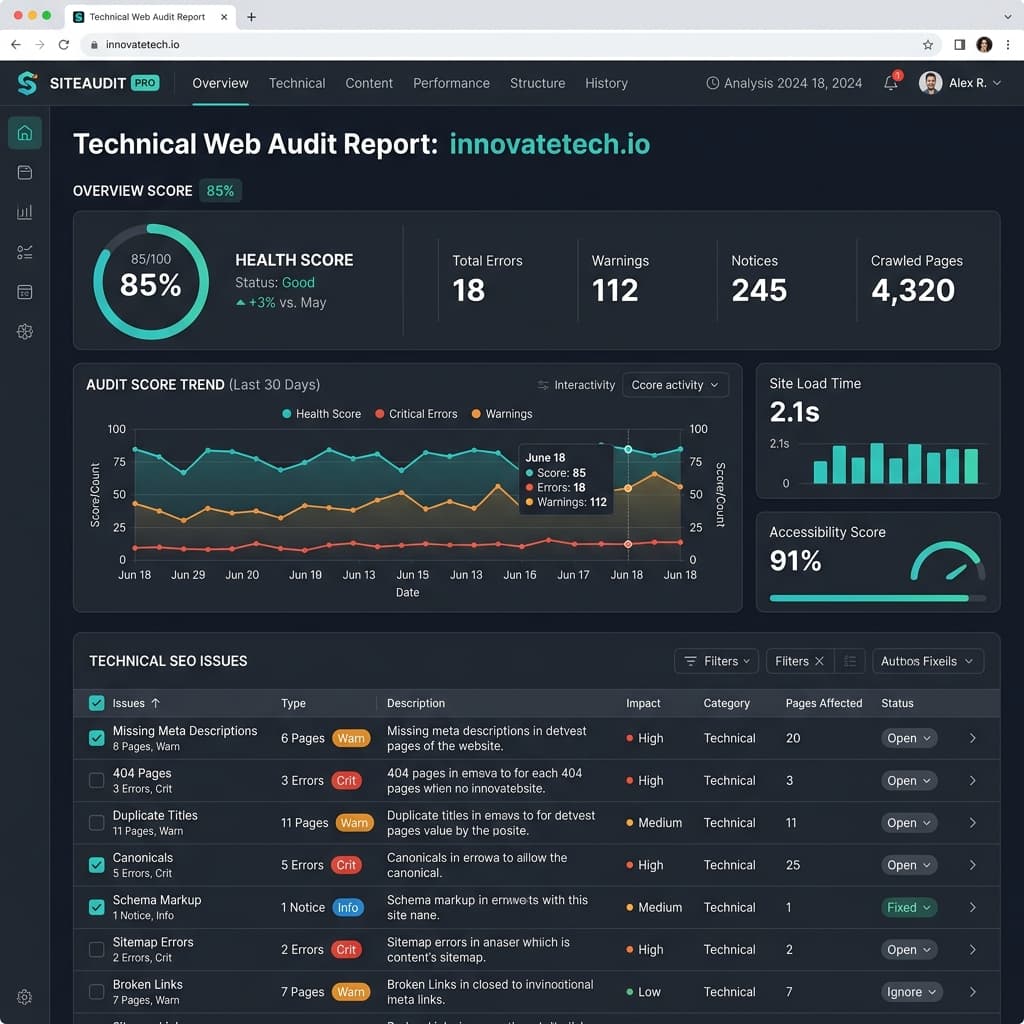
Task: Open the sidebar checklist icon
Action: (25, 252)
